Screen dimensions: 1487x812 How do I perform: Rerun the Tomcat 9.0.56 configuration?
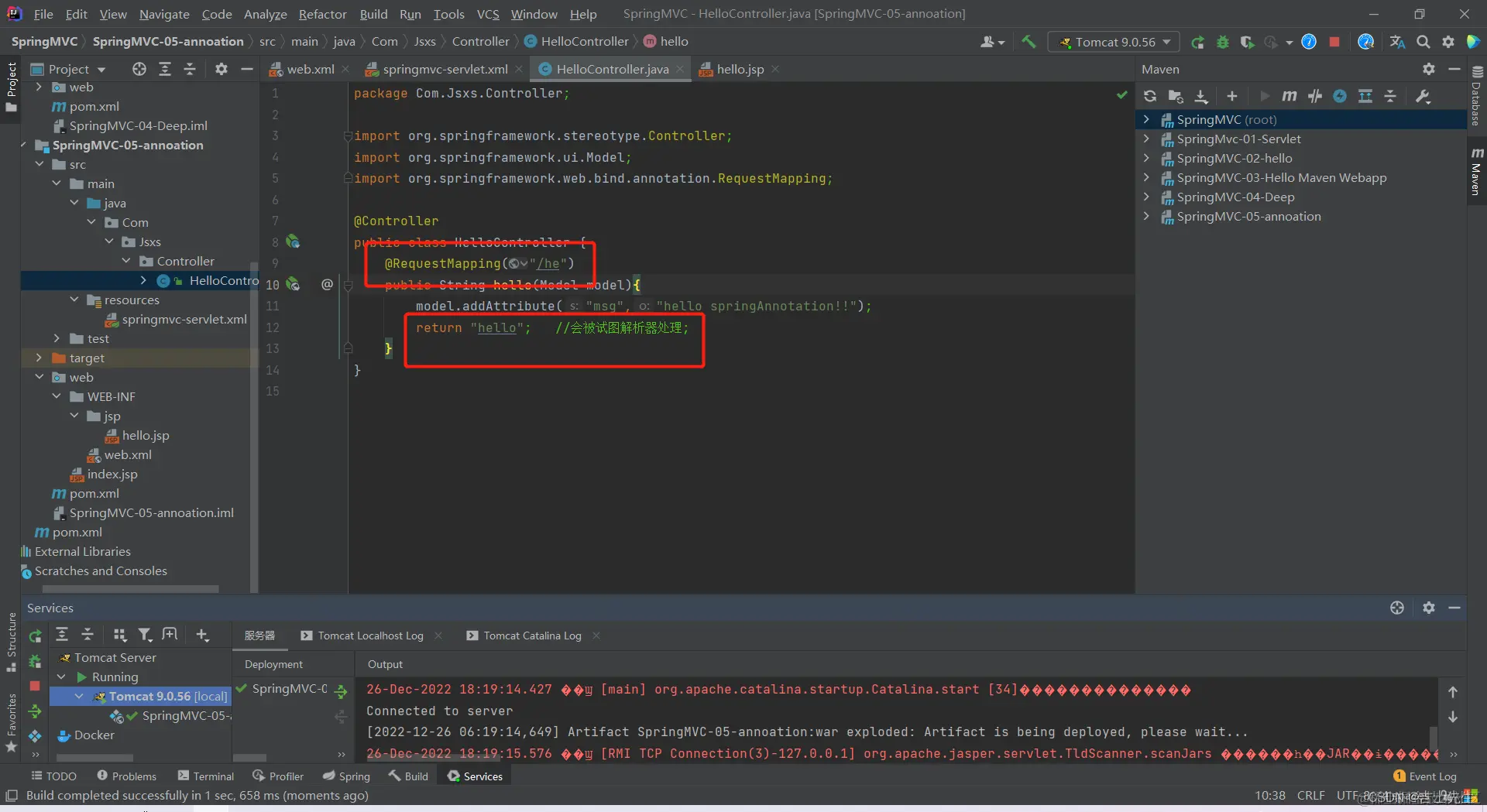click(x=1198, y=42)
